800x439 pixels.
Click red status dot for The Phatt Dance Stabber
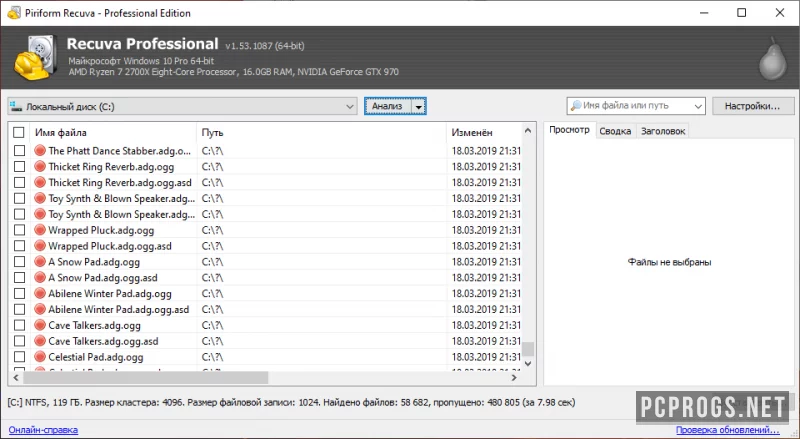tap(40, 151)
